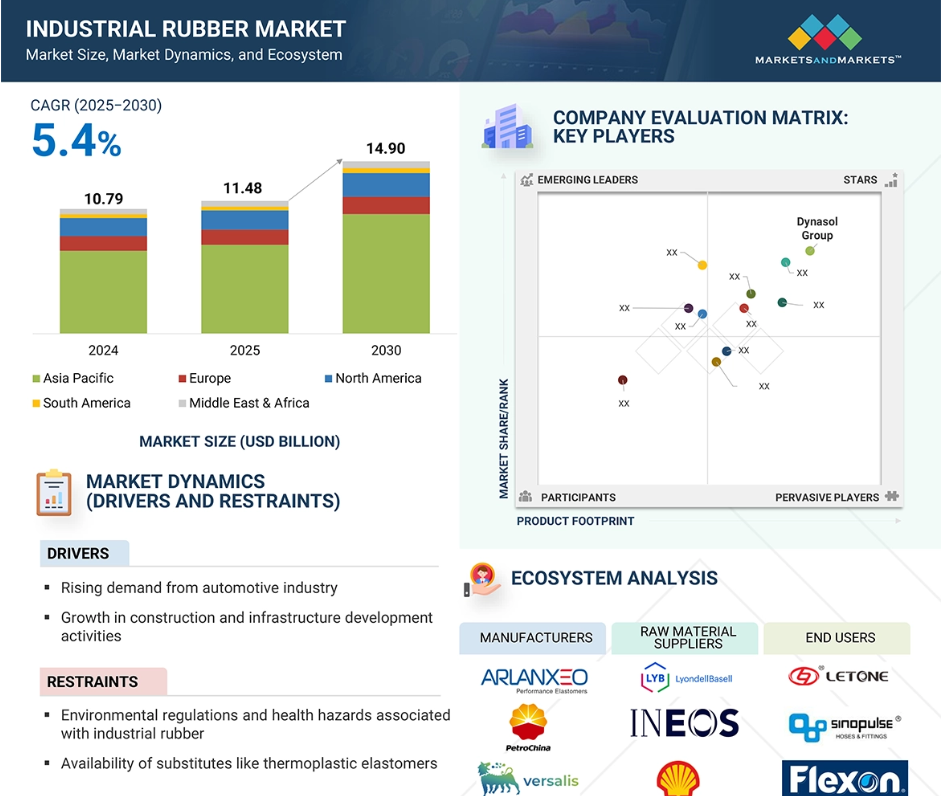This screenshot has height=796, width=942.
Task: Select the RAW MATERIAL SUPPLIERS column header
Action: pos(685,638)
